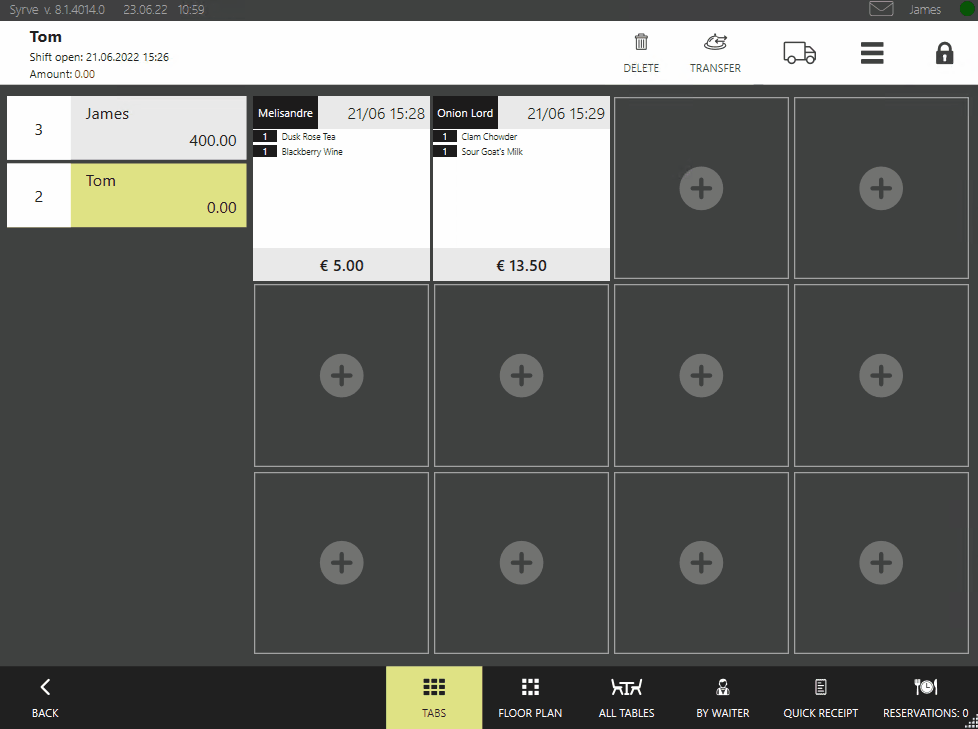Open the delivery truck section

click(799, 53)
